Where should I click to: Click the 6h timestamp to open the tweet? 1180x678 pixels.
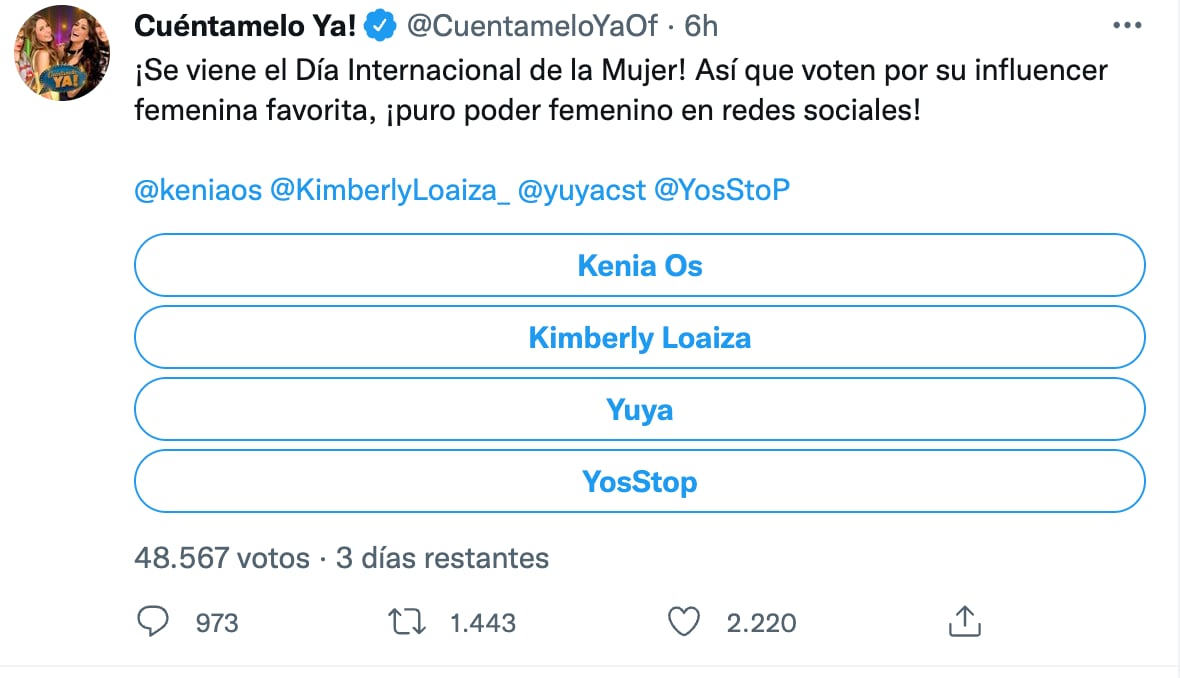703,27
